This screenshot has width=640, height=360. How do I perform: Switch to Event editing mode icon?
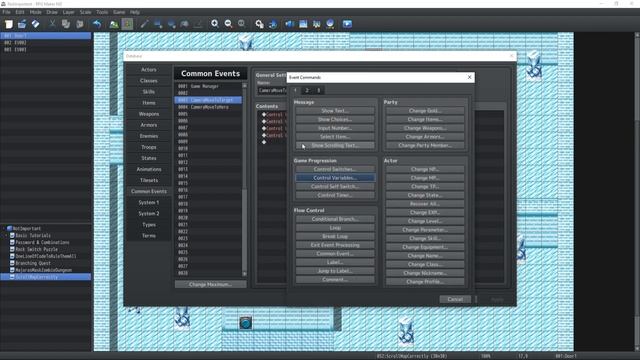point(127,24)
